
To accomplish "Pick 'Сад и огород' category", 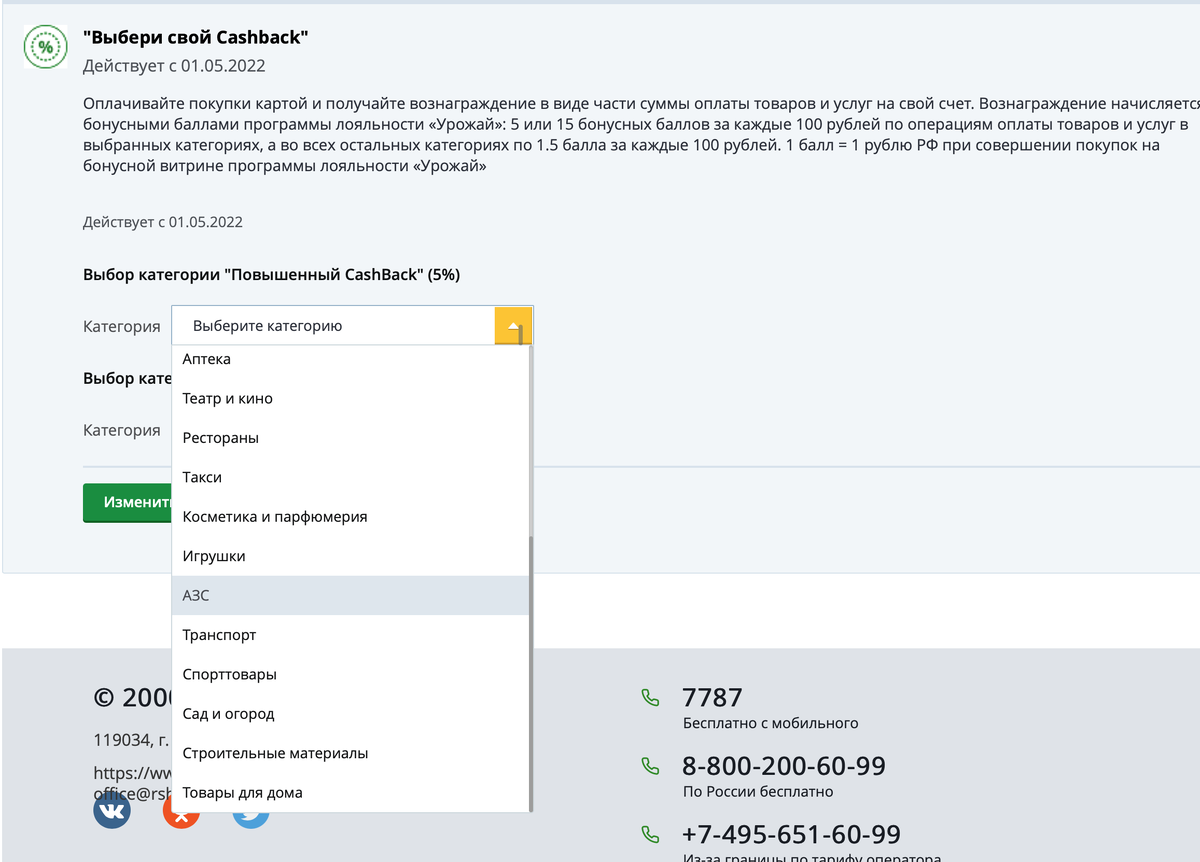I will point(350,714).
